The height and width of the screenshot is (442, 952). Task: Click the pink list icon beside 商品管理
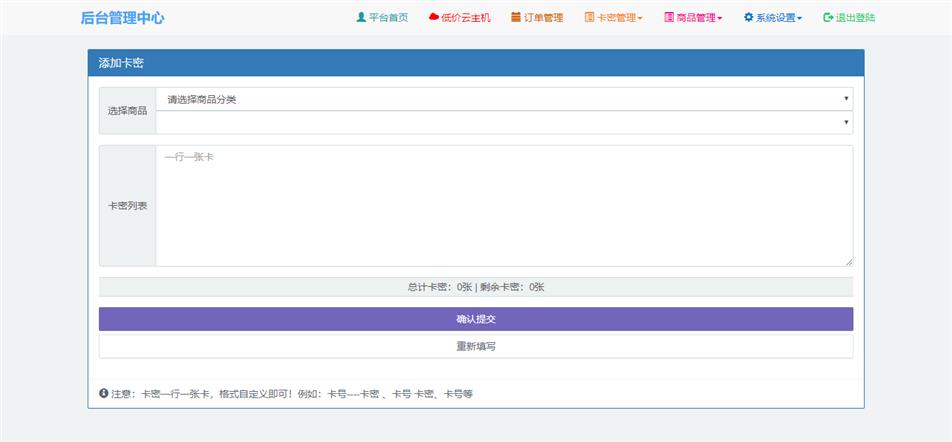pyautogui.click(x=669, y=17)
